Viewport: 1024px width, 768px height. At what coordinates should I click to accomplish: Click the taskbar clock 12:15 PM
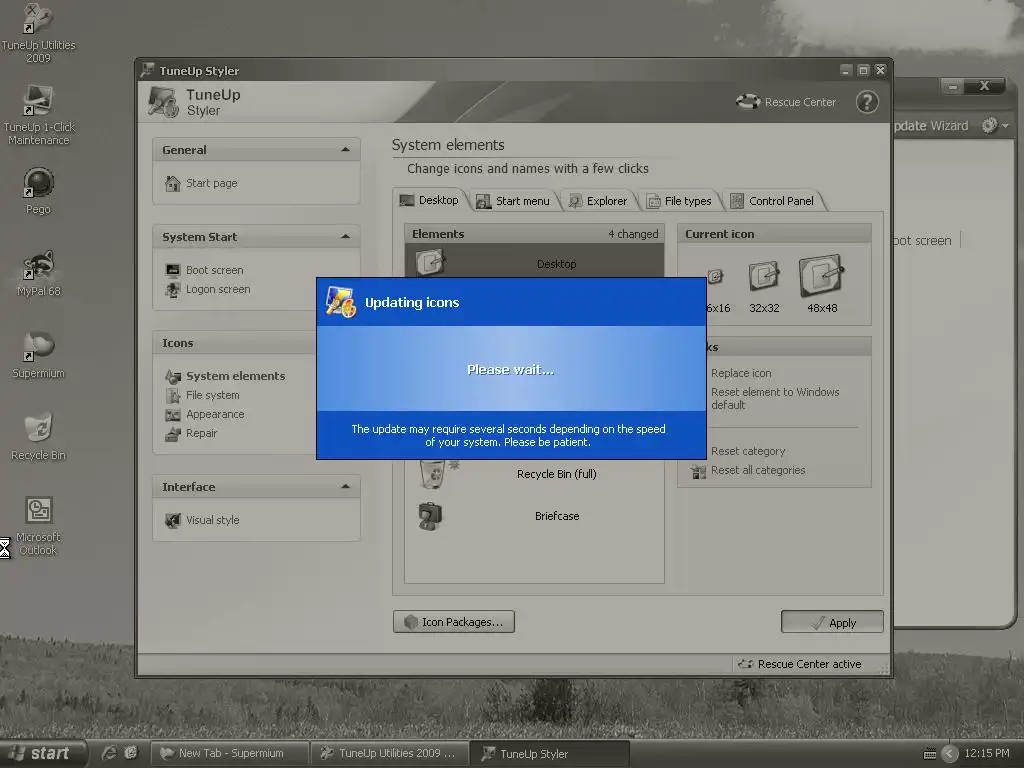click(x=986, y=753)
